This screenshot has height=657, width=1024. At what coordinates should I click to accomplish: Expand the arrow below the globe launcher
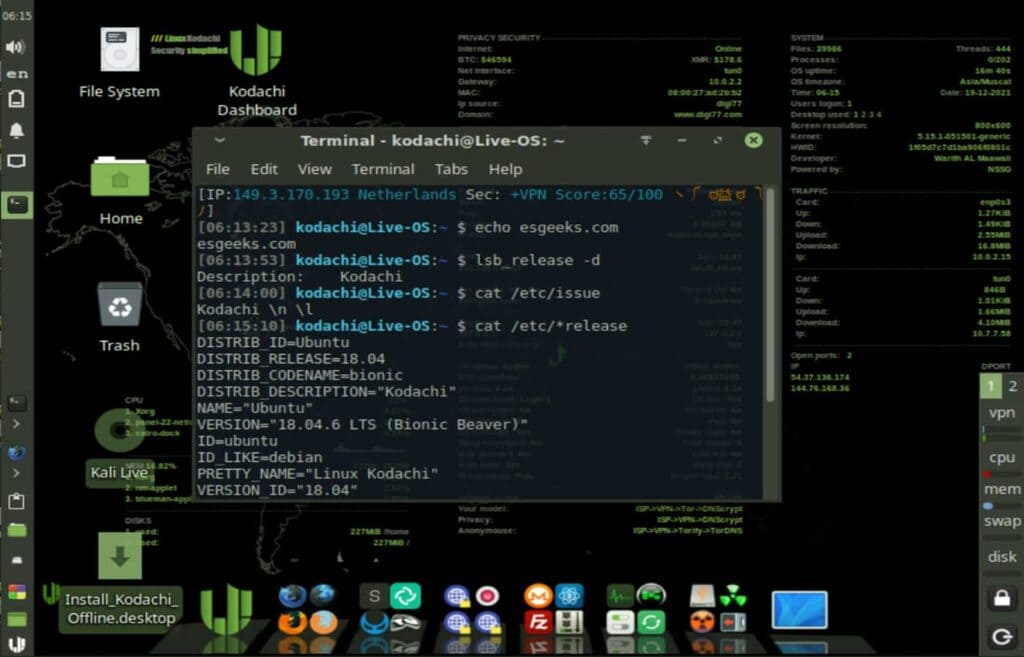tap(16, 474)
